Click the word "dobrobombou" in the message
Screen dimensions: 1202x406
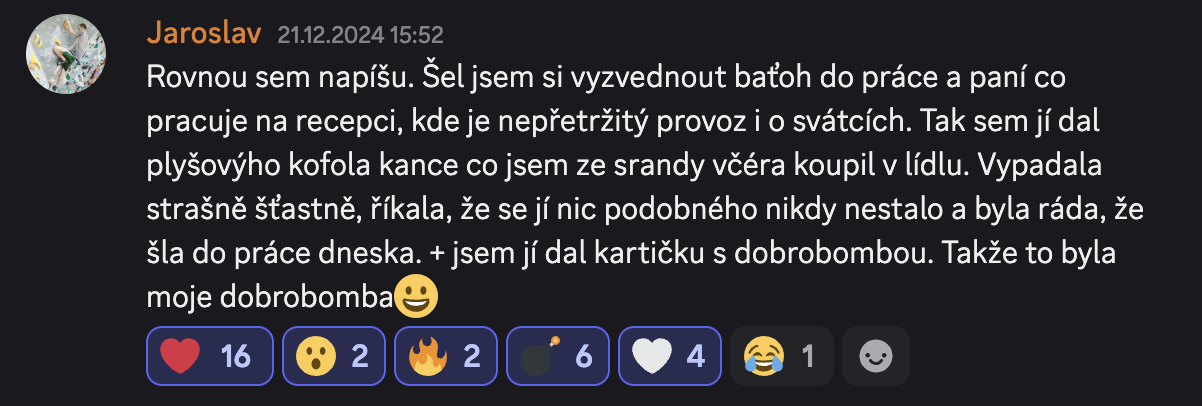[x=834, y=254]
